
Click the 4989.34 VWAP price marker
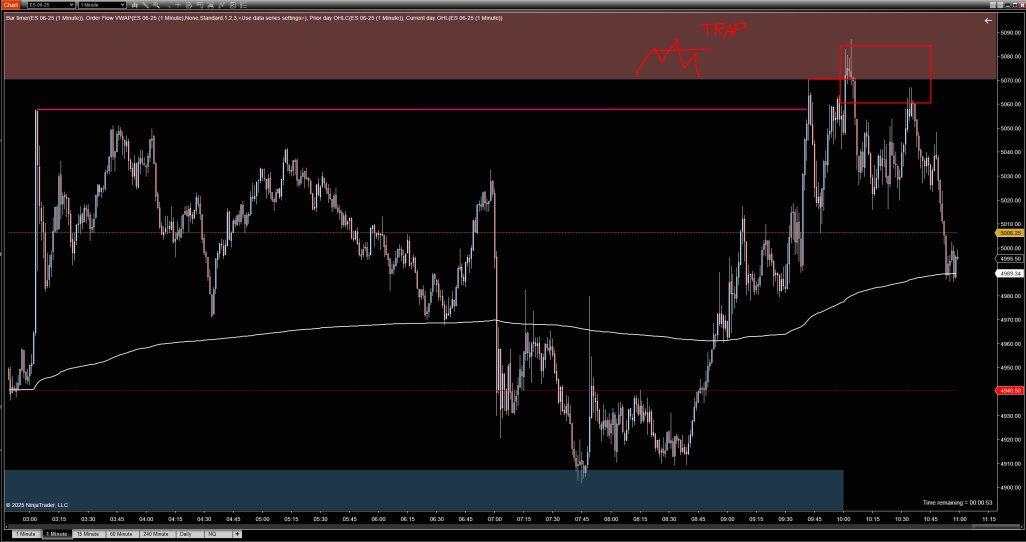pyautogui.click(x=1008, y=274)
